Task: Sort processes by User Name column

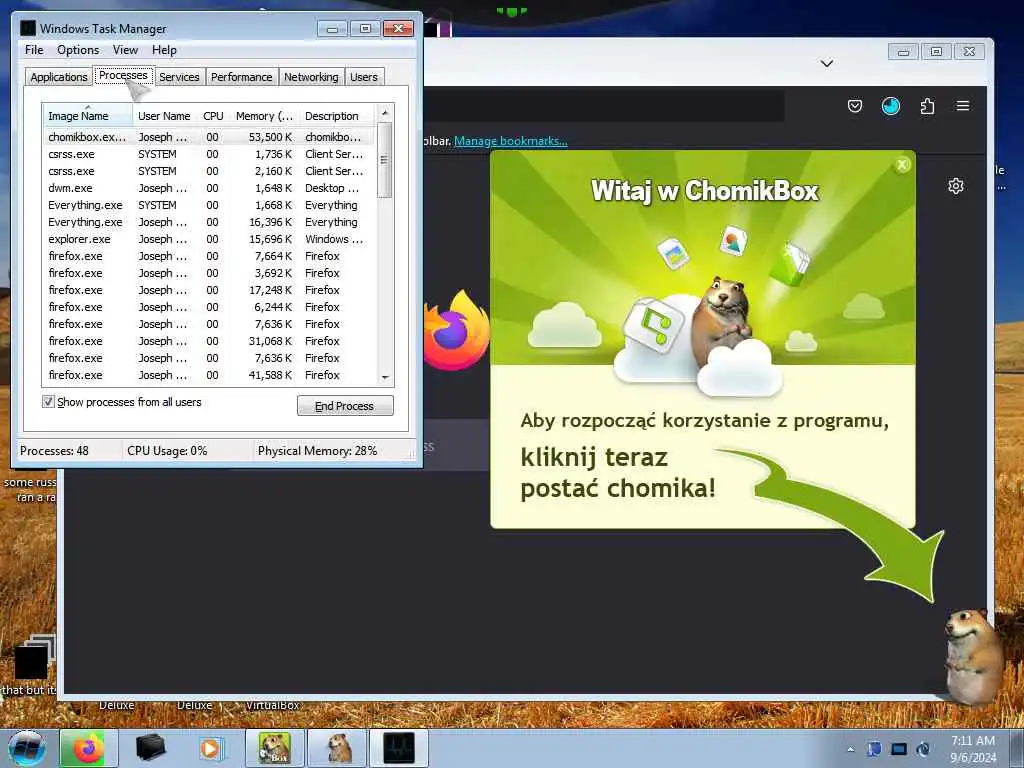Action: pyautogui.click(x=165, y=116)
